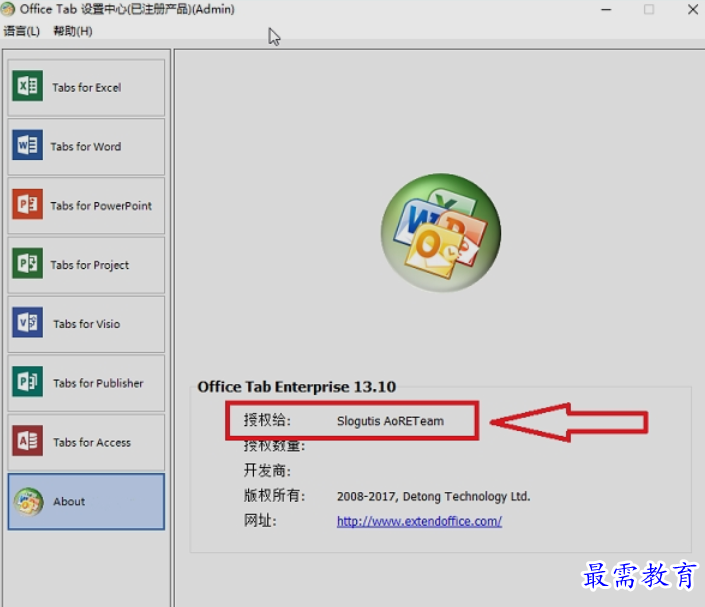Click the Slogutis AoRETeam licensee text
Viewport: 705px width, 607px height.
[x=390, y=421]
